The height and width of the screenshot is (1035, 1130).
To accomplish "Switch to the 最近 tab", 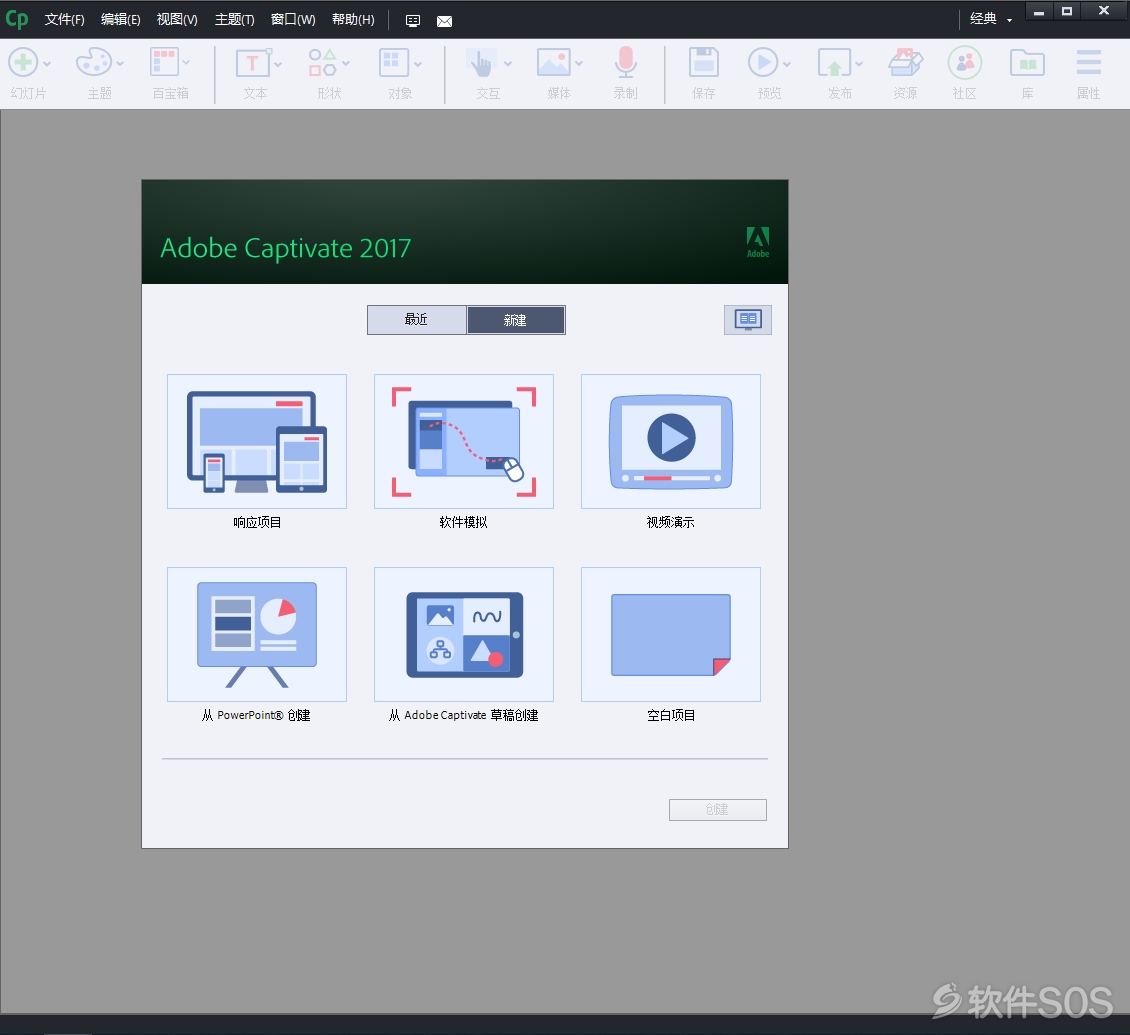I will click(x=417, y=320).
